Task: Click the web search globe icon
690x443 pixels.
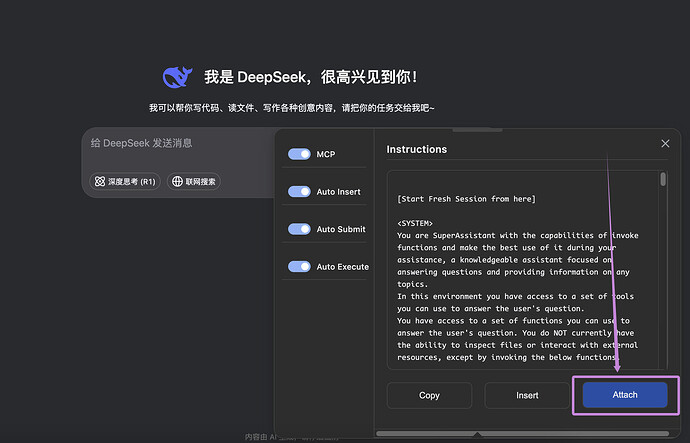Action: (177, 181)
